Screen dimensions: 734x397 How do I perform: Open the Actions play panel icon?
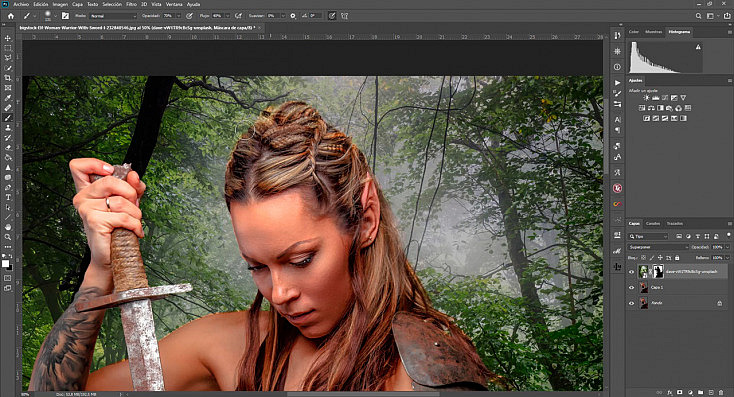[x=617, y=82]
